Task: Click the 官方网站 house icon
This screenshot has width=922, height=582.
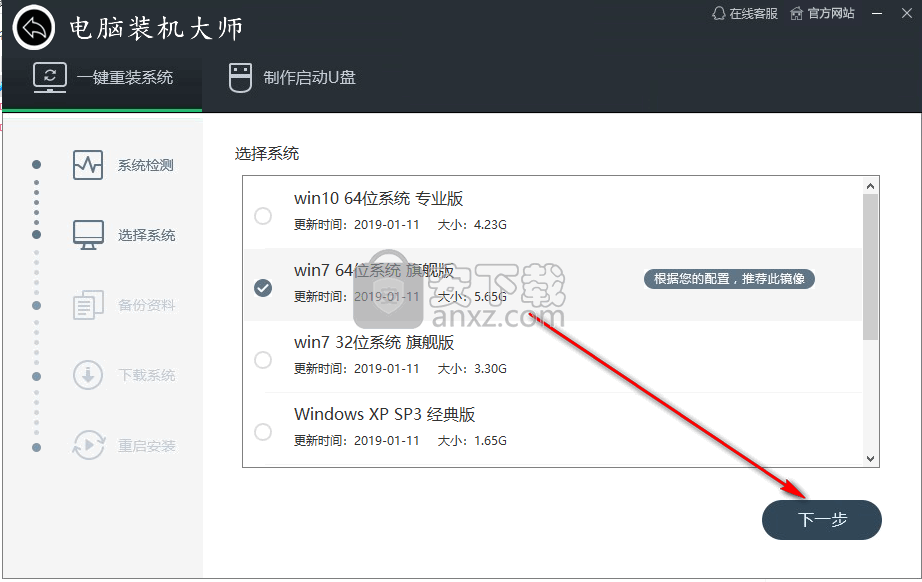Action: pos(796,13)
